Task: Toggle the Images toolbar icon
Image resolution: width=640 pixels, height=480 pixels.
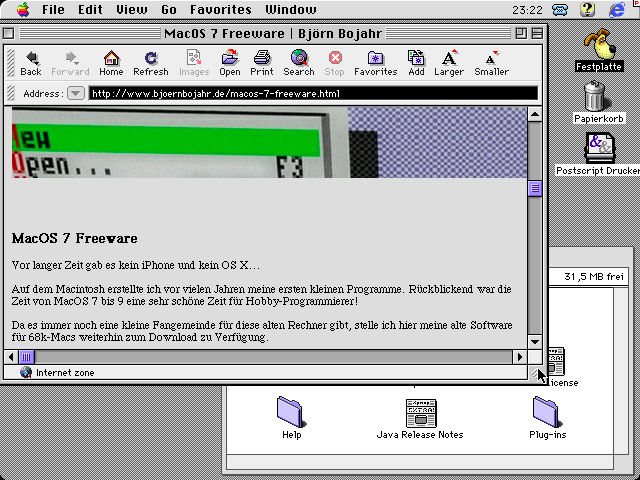Action: pyautogui.click(x=194, y=63)
